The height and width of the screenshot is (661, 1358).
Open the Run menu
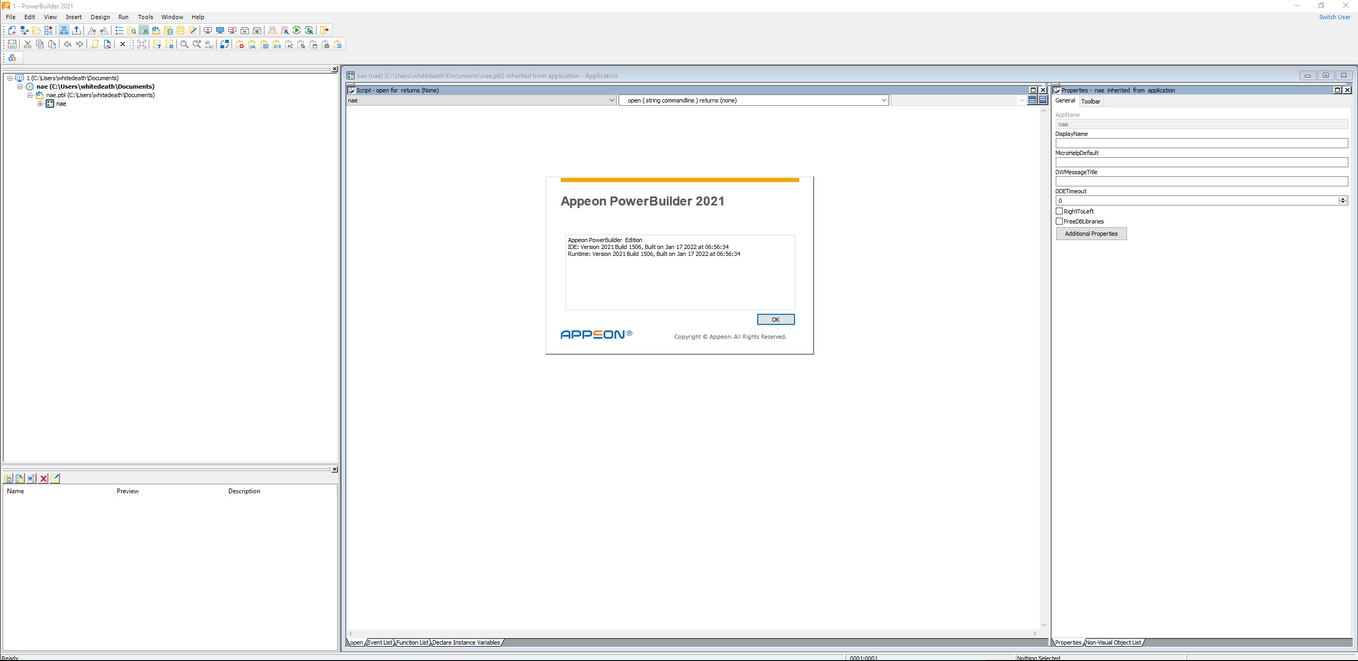coord(123,17)
